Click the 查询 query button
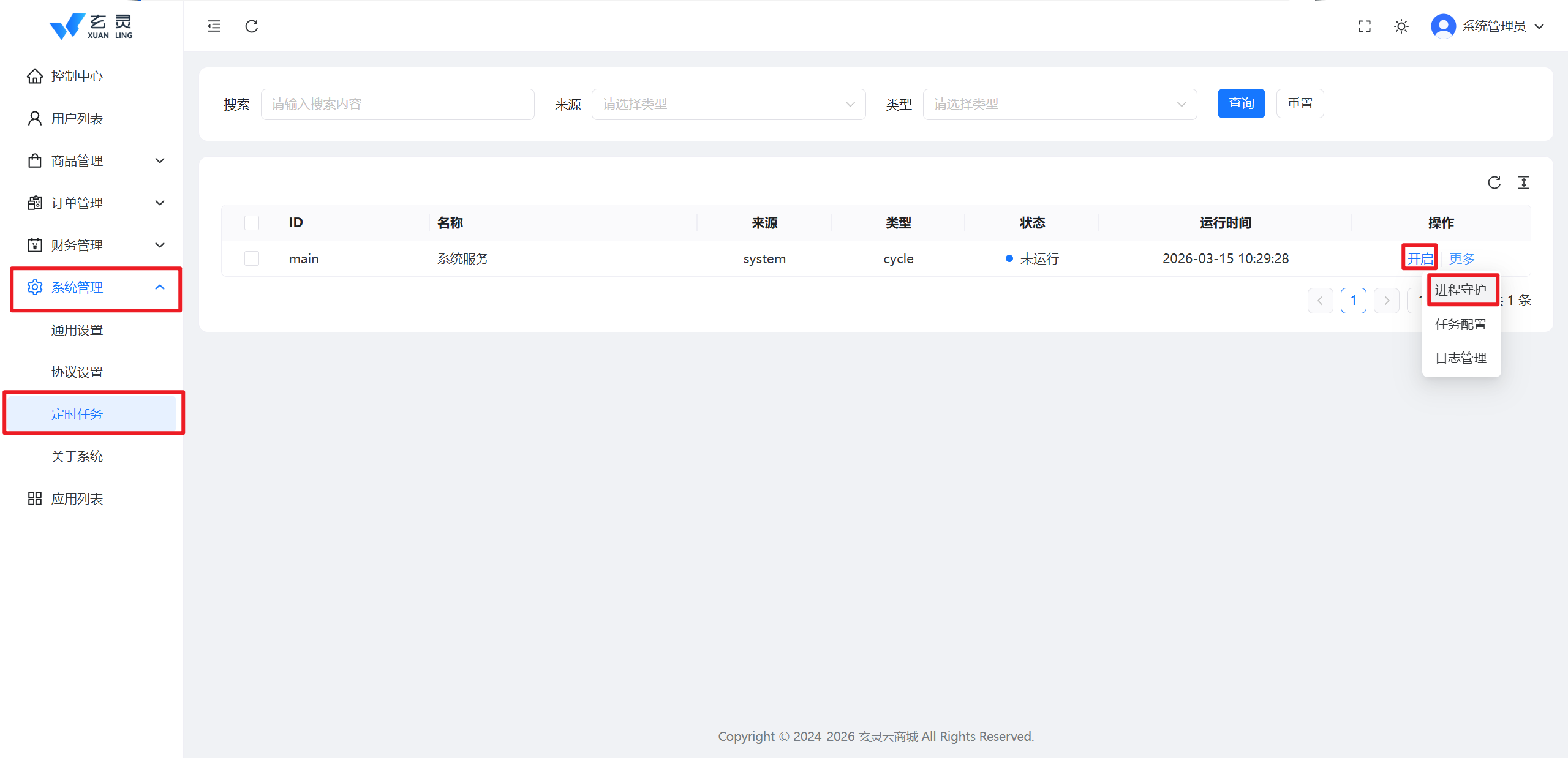1568x758 pixels. tap(1240, 103)
